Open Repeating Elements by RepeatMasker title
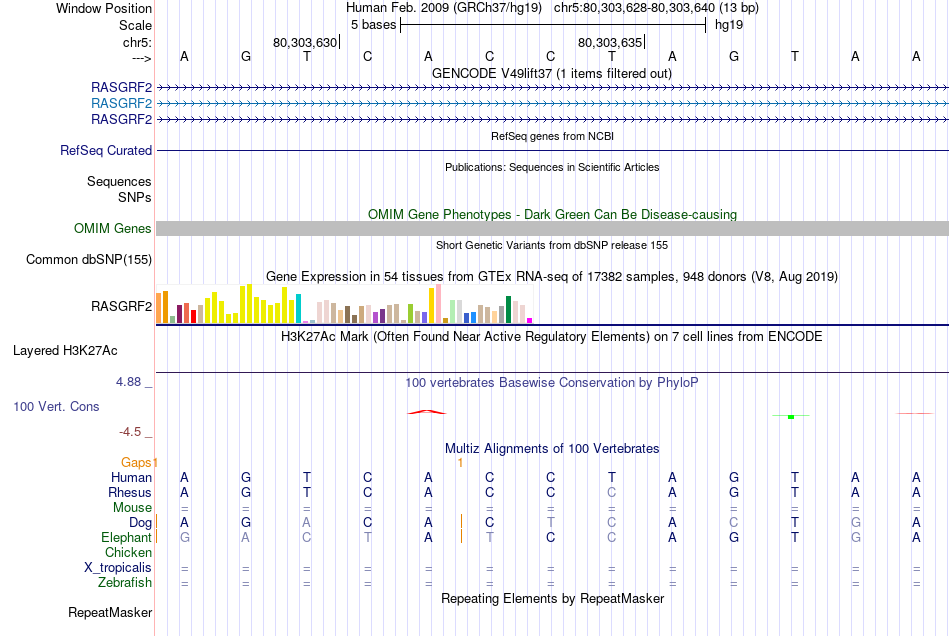The image size is (950, 636). [553, 599]
